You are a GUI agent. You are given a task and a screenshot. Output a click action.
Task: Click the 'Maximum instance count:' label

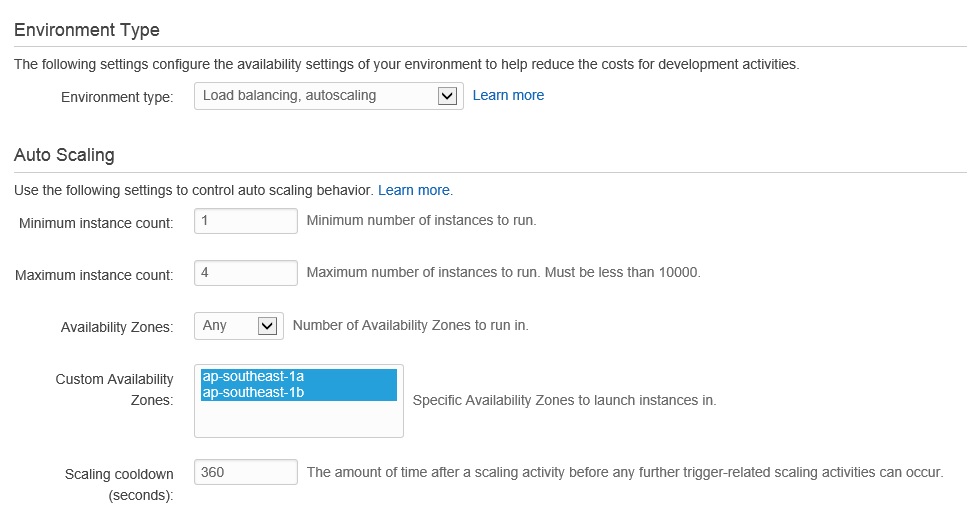coord(94,275)
